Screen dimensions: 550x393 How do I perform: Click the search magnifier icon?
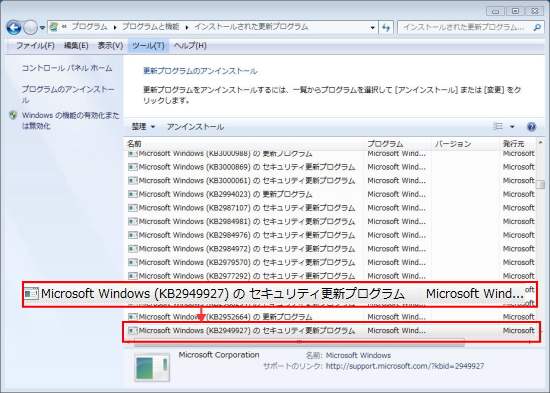537,27
